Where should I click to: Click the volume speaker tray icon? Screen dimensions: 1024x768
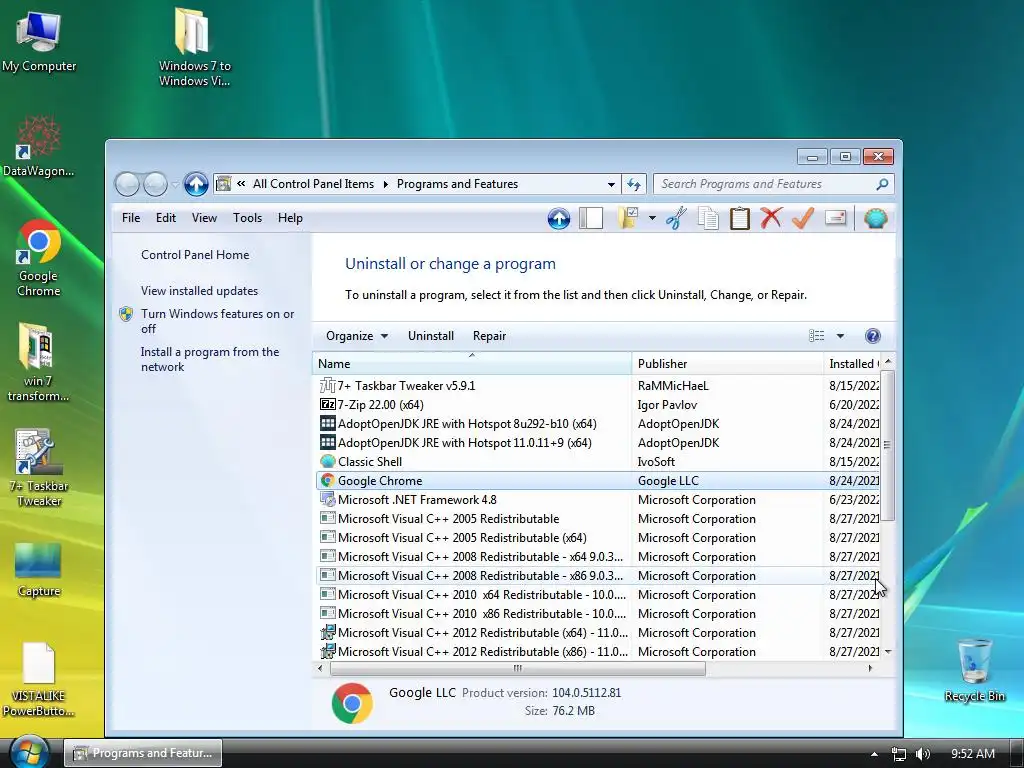point(923,754)
